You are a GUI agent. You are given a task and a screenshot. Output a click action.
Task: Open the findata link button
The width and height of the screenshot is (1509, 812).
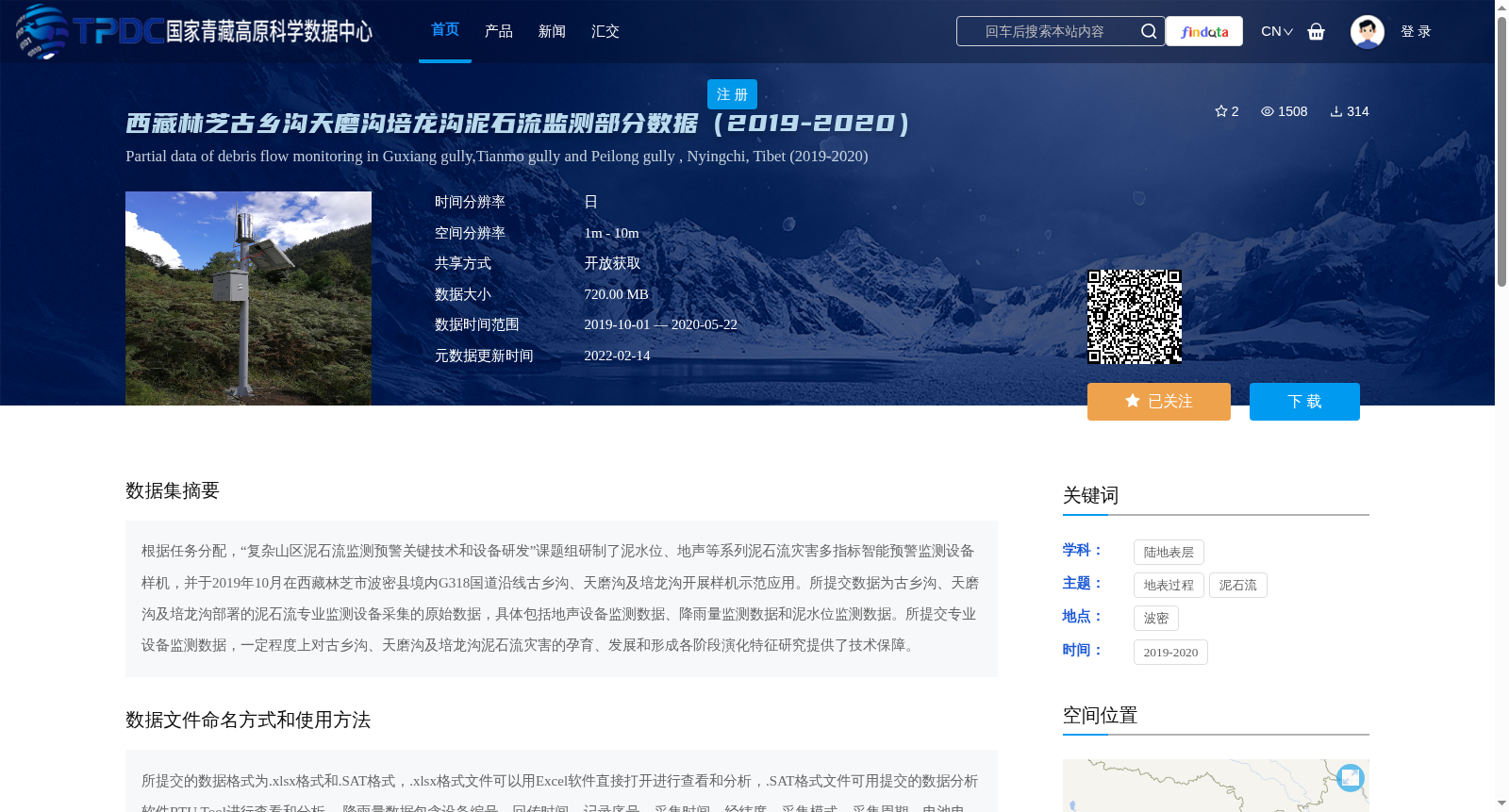point(1204,31)
